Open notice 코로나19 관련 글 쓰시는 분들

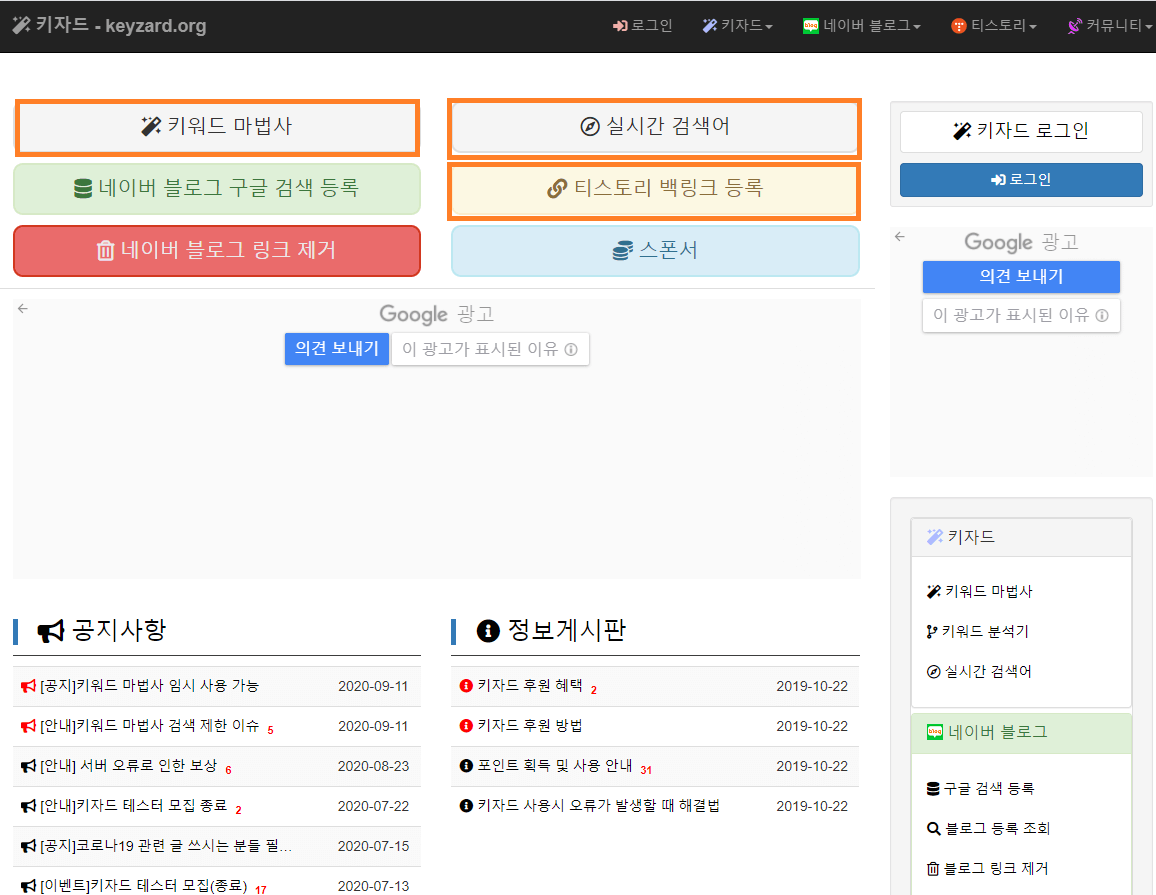click(166, 846)
